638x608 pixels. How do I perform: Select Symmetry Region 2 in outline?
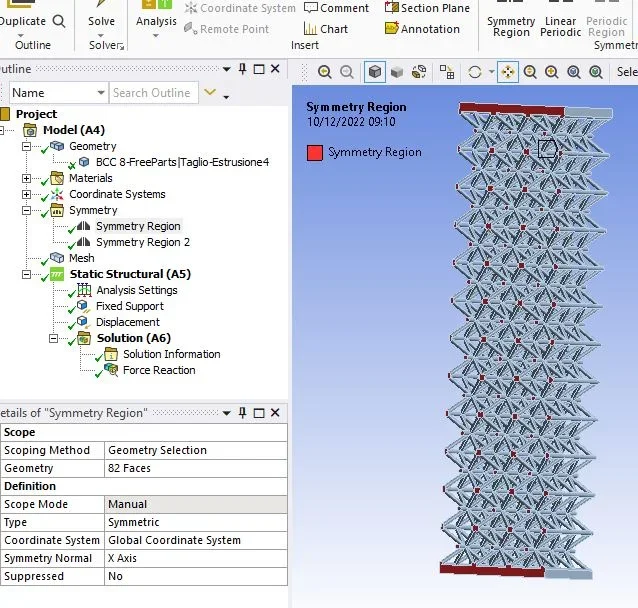tap(142, 242)
